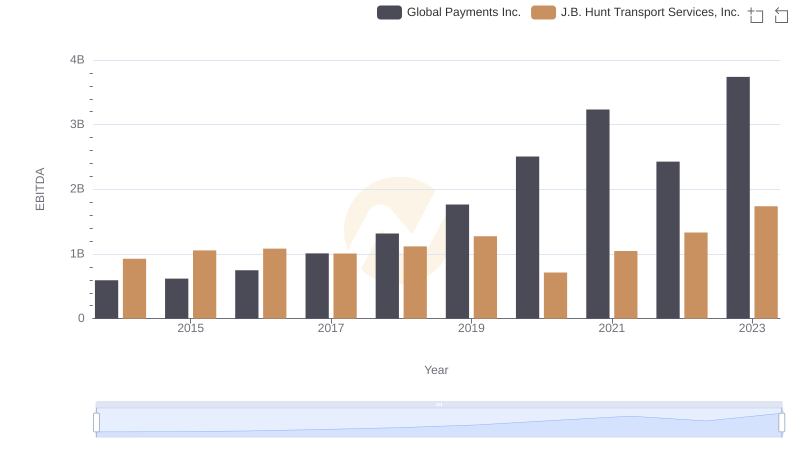Image resolution: width=800 pixels, height=461 pixels.
Task: Click the Global Payments Inc. legend label
Action: click(x=464, y=12)
